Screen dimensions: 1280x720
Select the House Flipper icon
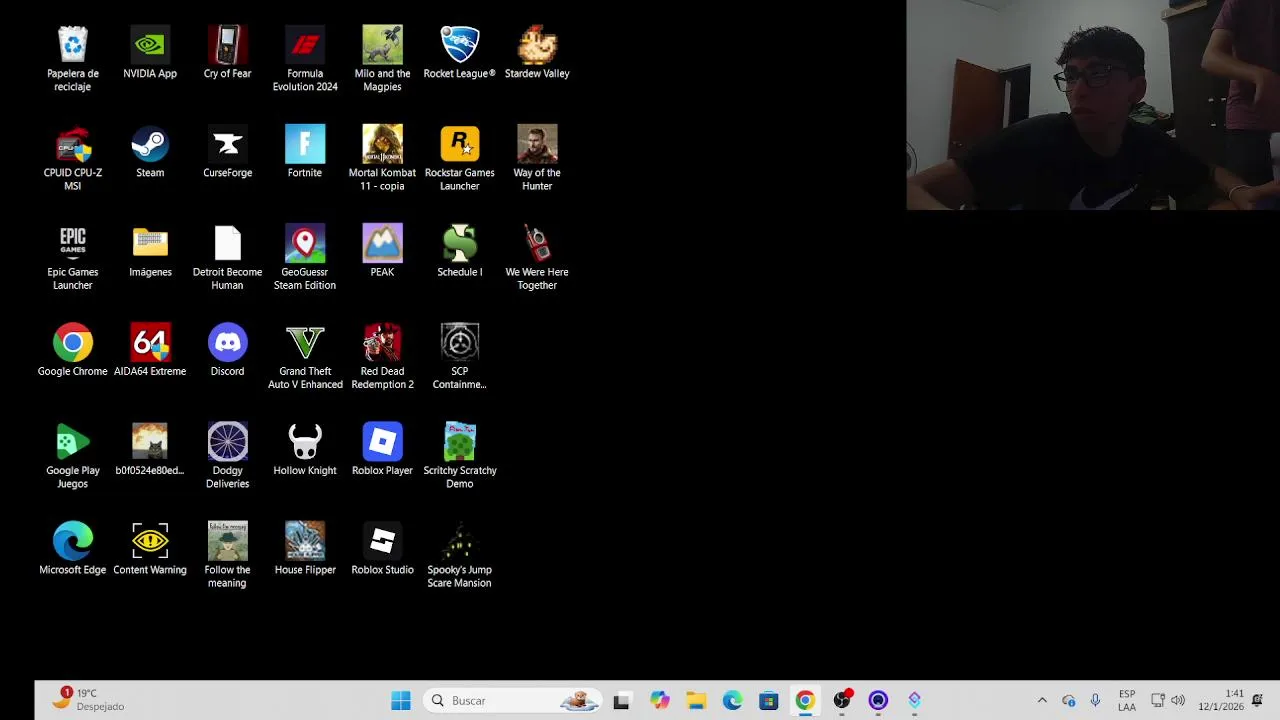pos(305,548)
